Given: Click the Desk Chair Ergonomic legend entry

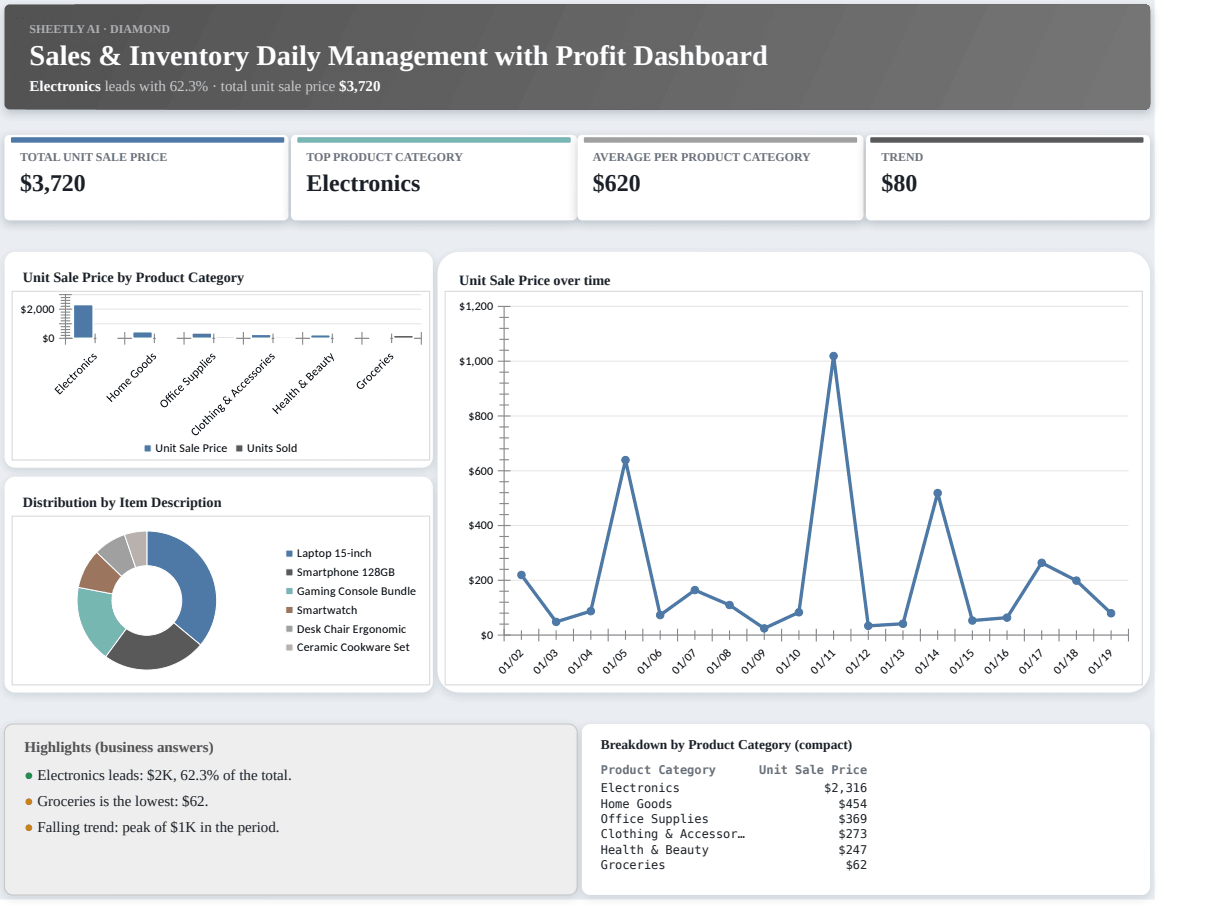Looking at the screenshot, I should coord(346,629).
